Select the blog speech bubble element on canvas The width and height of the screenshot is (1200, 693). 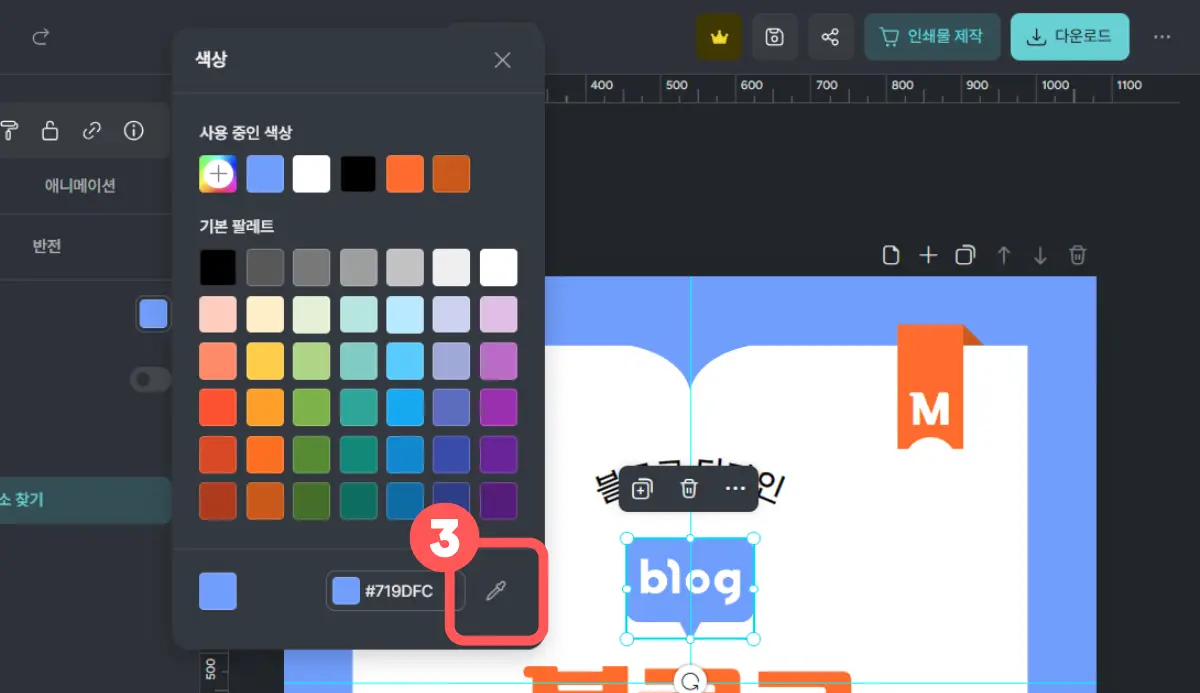690,588
